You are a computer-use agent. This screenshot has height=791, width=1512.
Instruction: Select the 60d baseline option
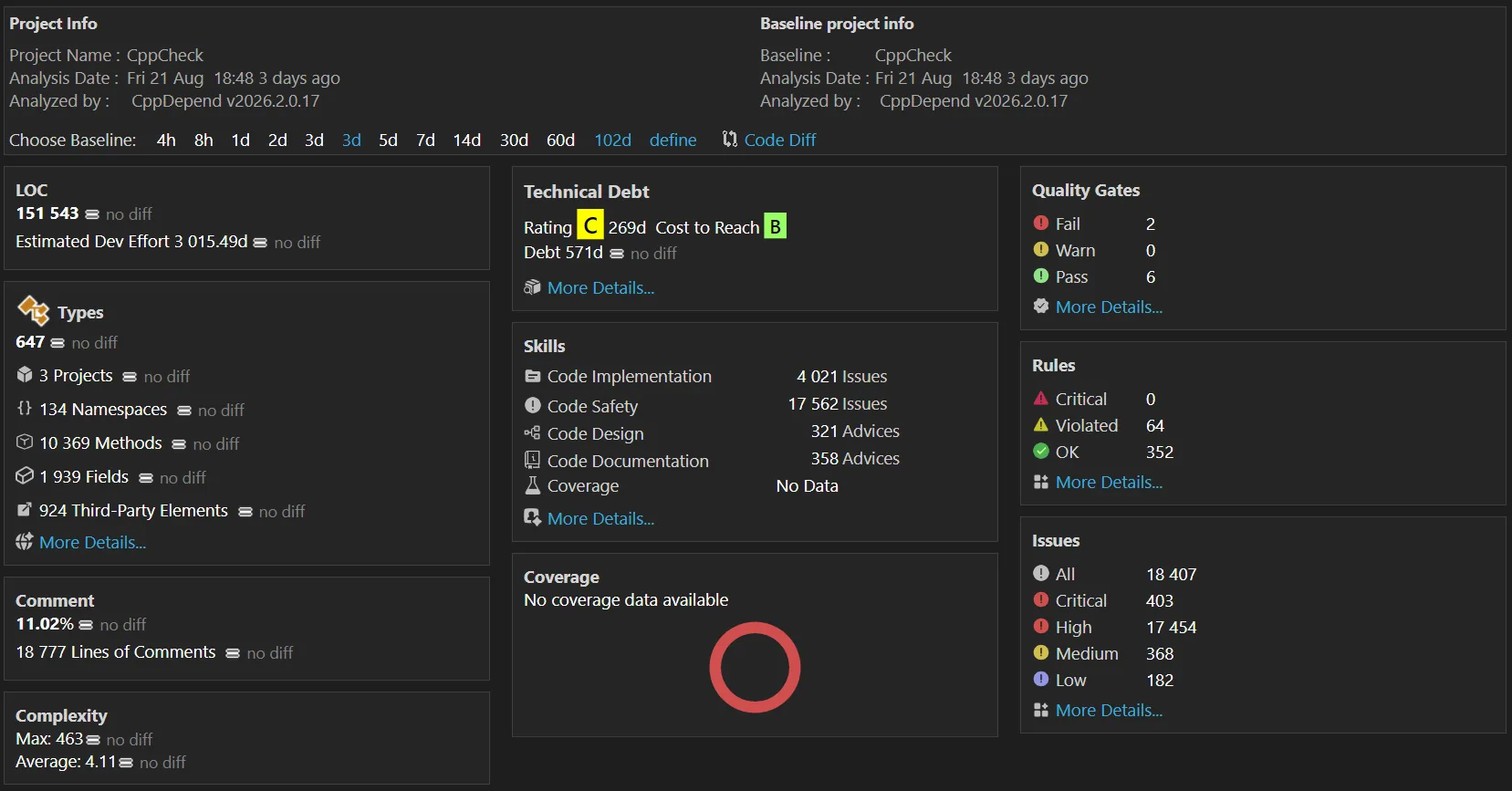pos(560,140)
